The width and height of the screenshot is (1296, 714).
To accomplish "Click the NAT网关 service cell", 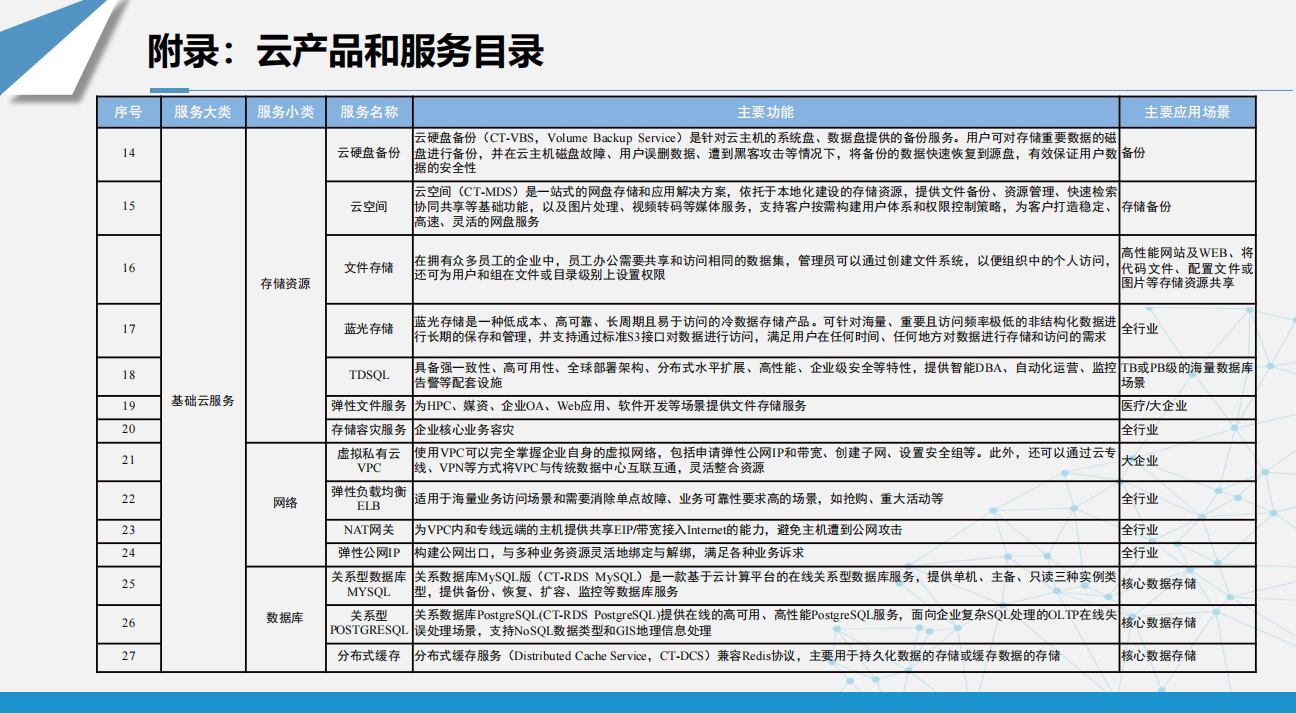I will point(369,529).
